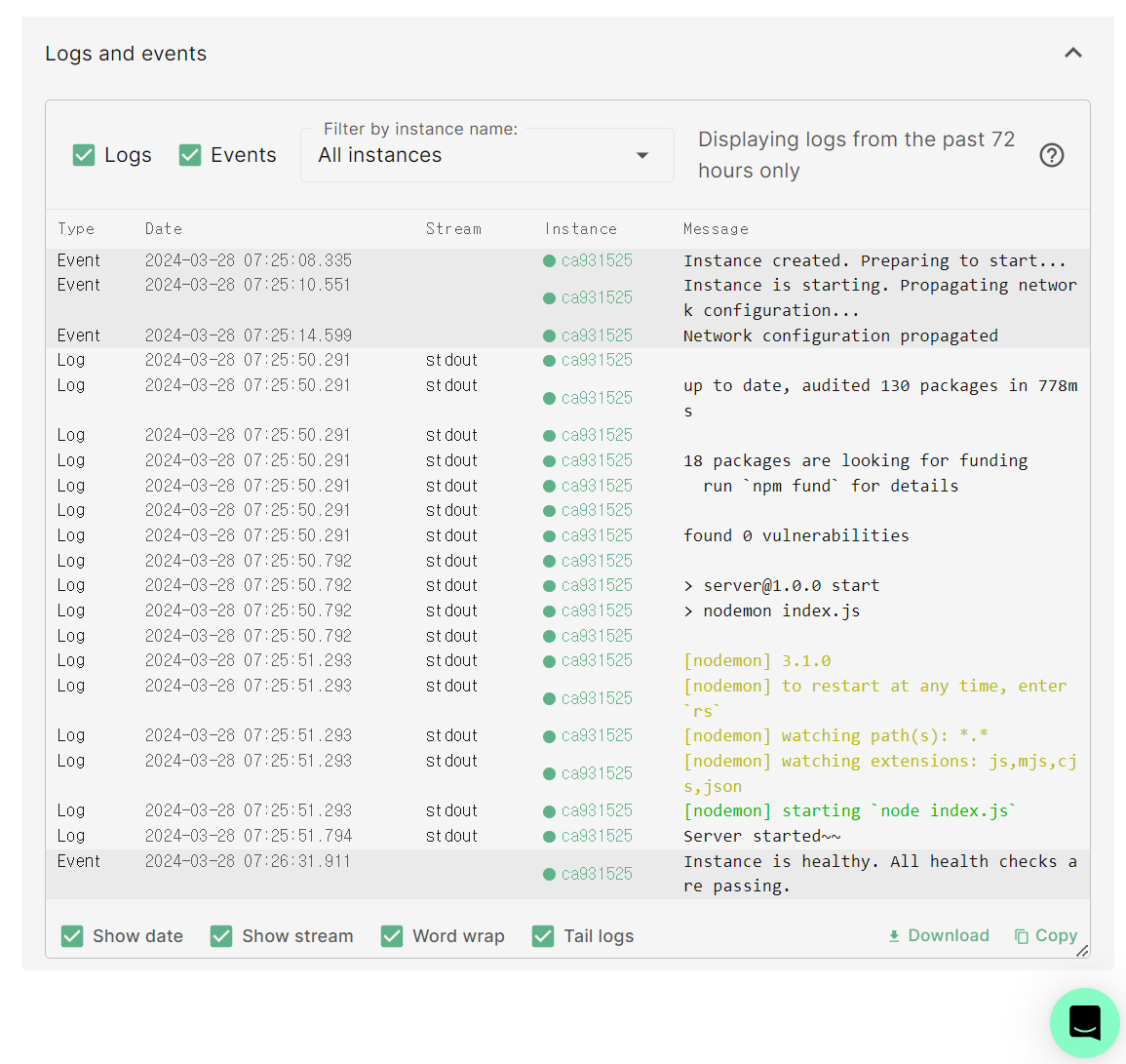
Task: Click the Stream column header
Action: (453, 229)
